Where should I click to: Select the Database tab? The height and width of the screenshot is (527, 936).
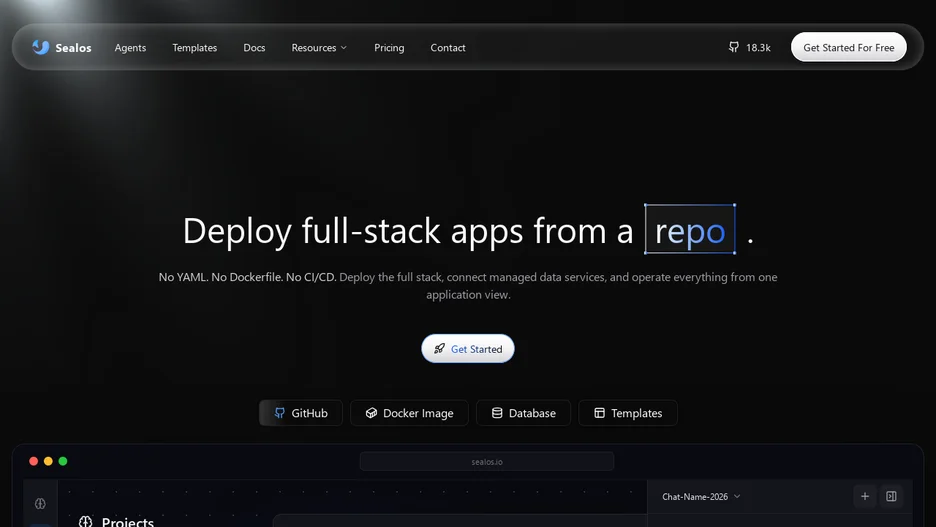(524, 413)
